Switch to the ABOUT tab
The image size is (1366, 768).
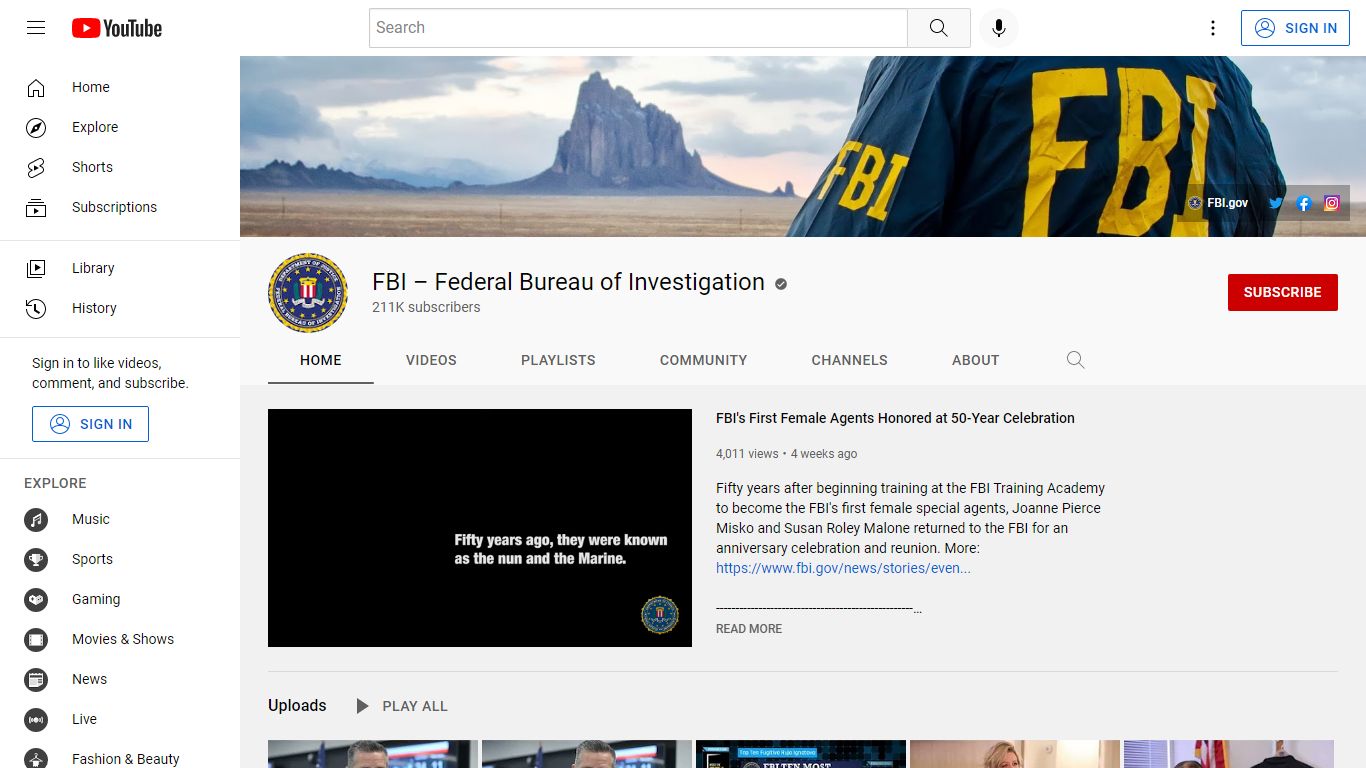[x=976, y=360]
